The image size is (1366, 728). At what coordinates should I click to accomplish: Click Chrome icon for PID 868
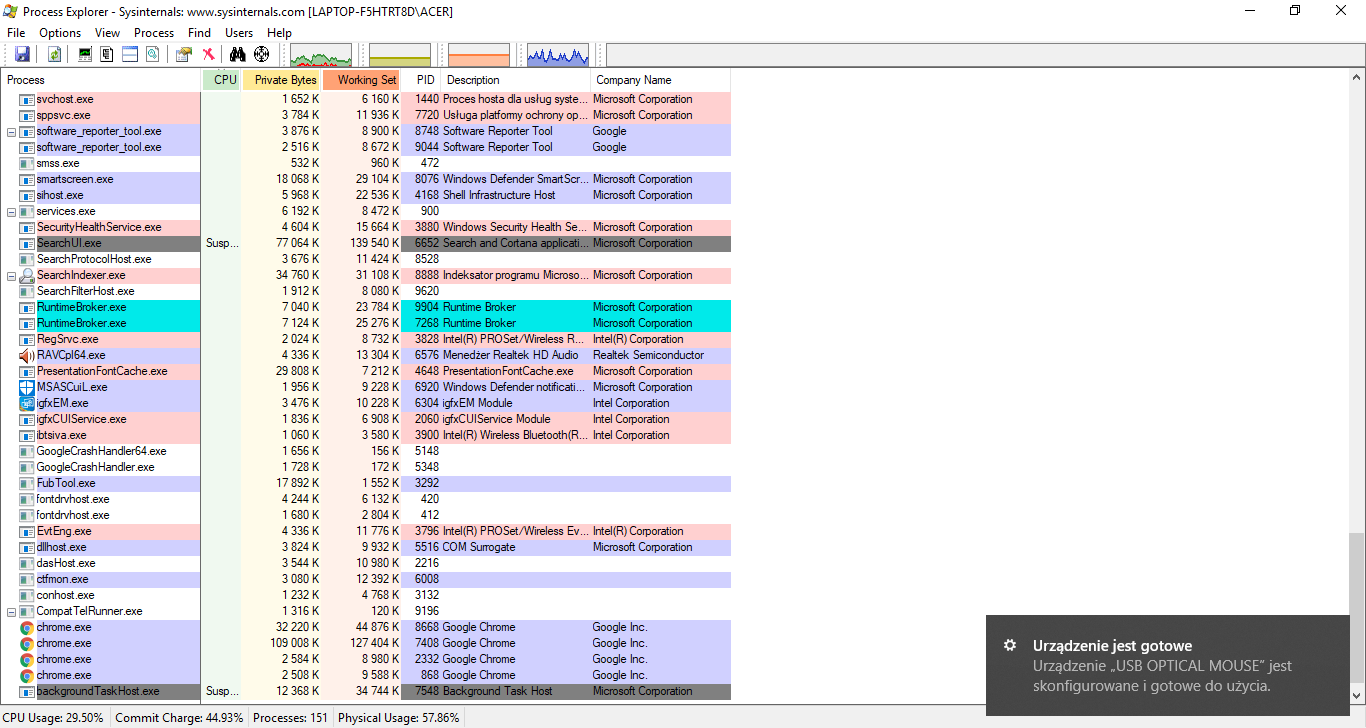tap(27, 675)
